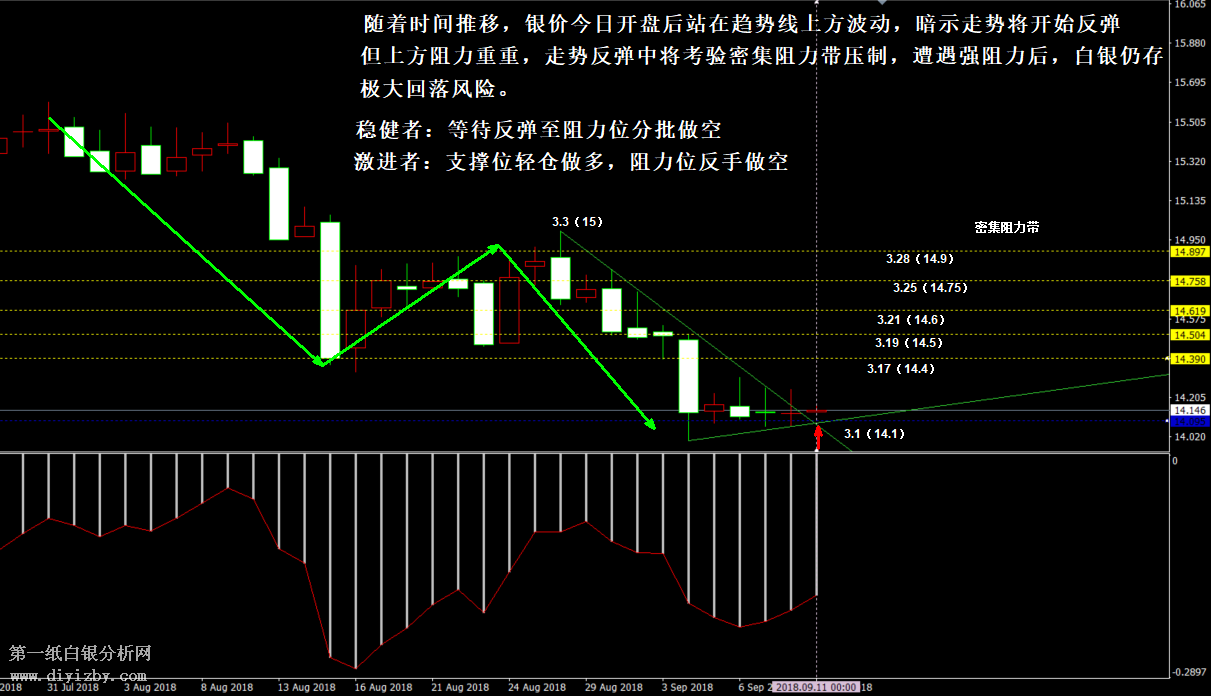The image size is (1211, 696).
Task: Click the highlighted 2018.09.11 00:00 date label
Action: [x=818, y=688]
